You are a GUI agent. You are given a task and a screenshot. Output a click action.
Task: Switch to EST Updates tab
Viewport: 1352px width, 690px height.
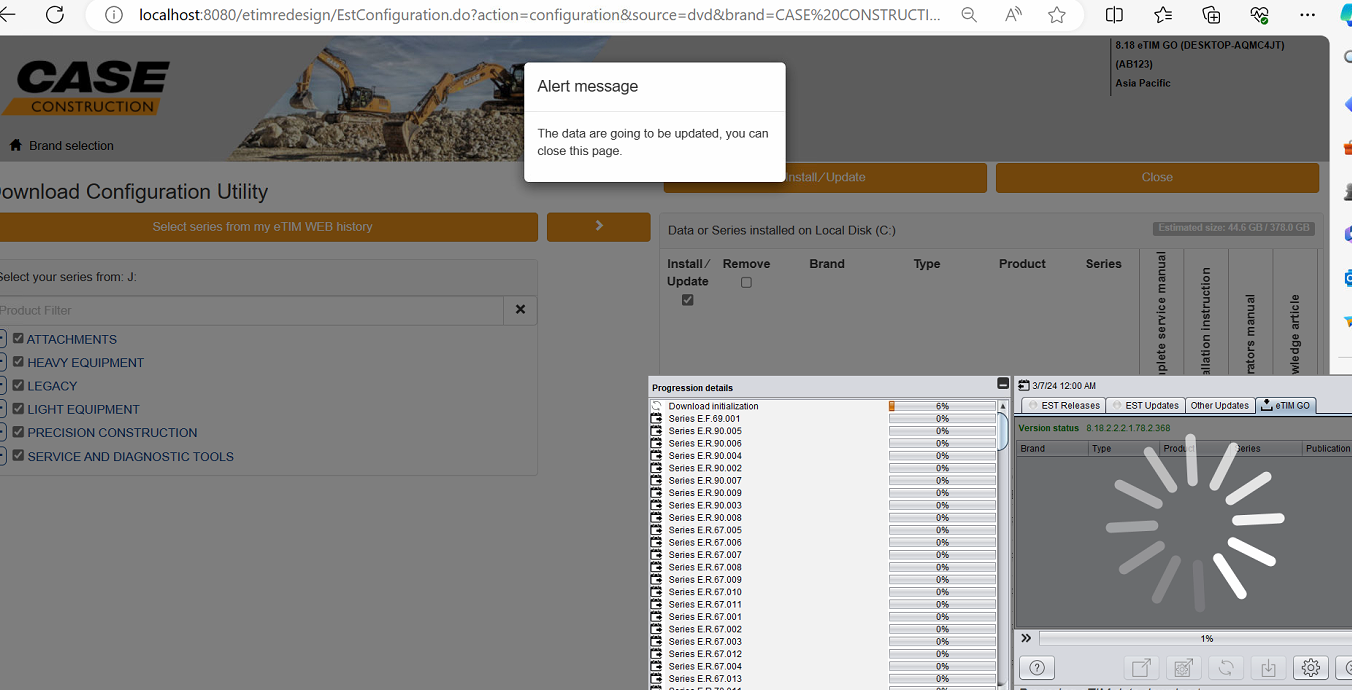(1146, 405)
